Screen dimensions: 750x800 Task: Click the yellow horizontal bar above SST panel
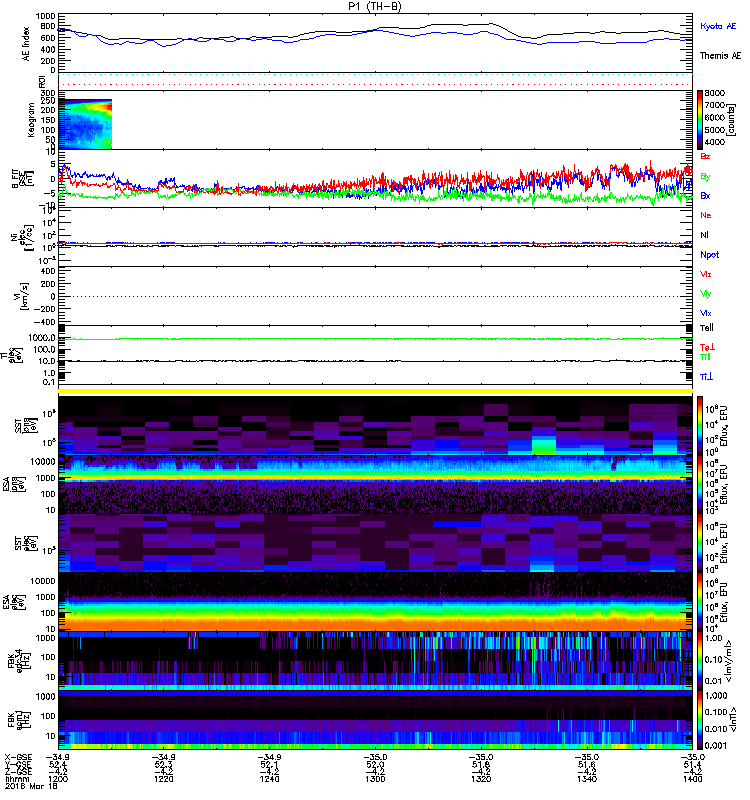click(376, 391)
